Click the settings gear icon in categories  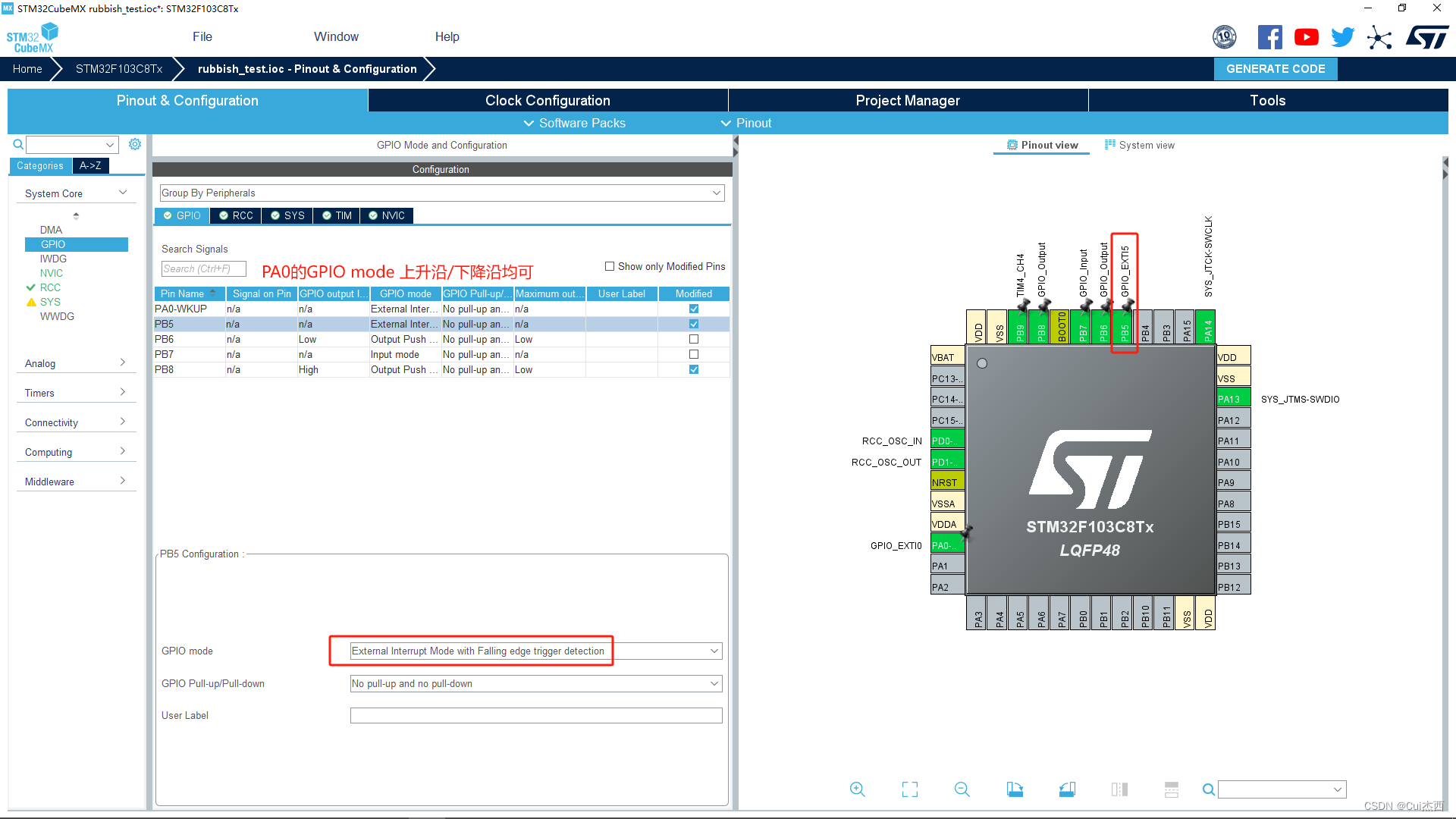tap(135, 144)
